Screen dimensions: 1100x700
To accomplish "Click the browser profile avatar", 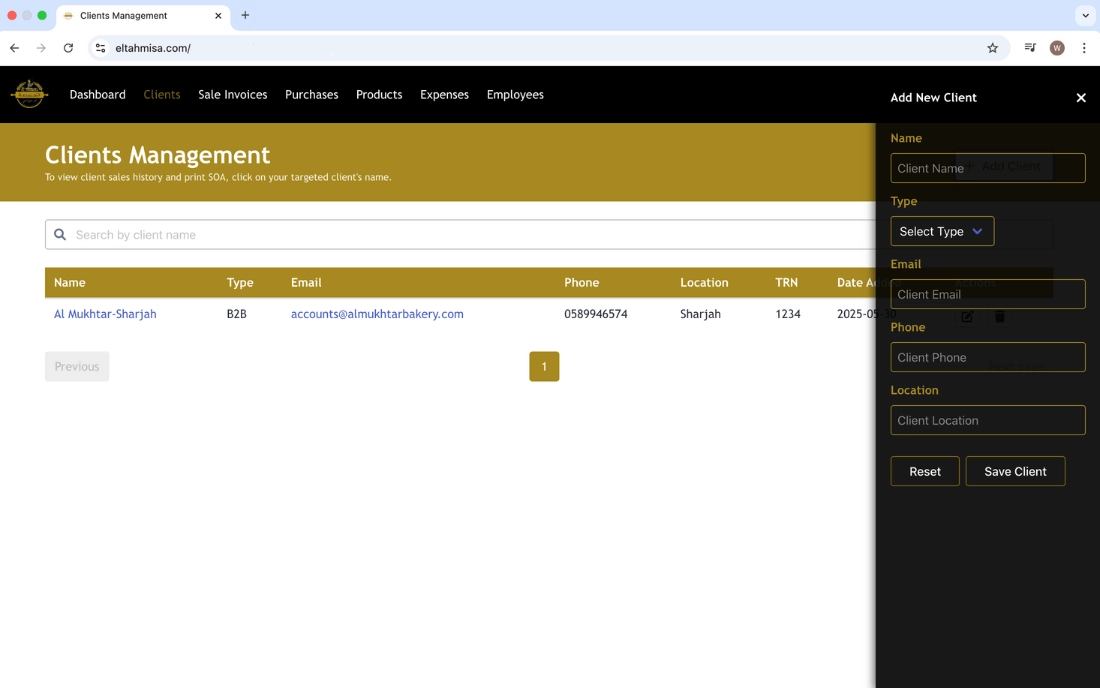I will [x=1057, y=48].
